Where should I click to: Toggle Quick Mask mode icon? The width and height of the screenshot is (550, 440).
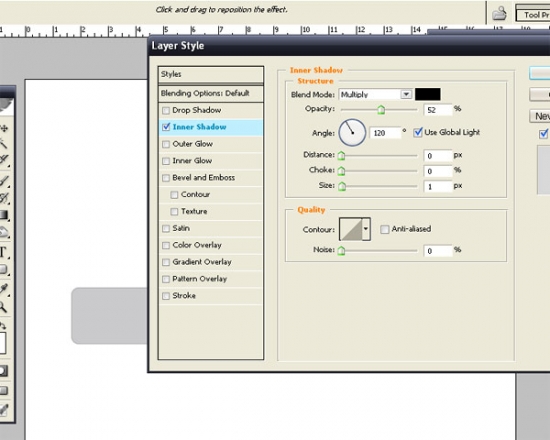coord(3,371)
